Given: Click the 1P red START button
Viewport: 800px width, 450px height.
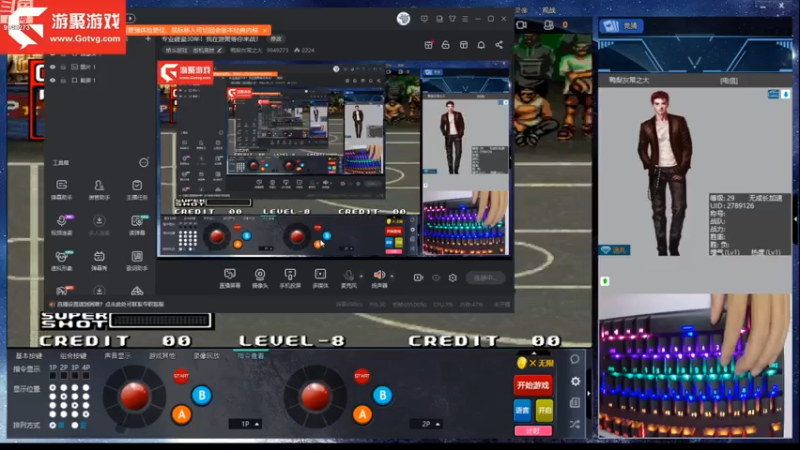Looking at the screenshot, I should (x=181, y=376).
